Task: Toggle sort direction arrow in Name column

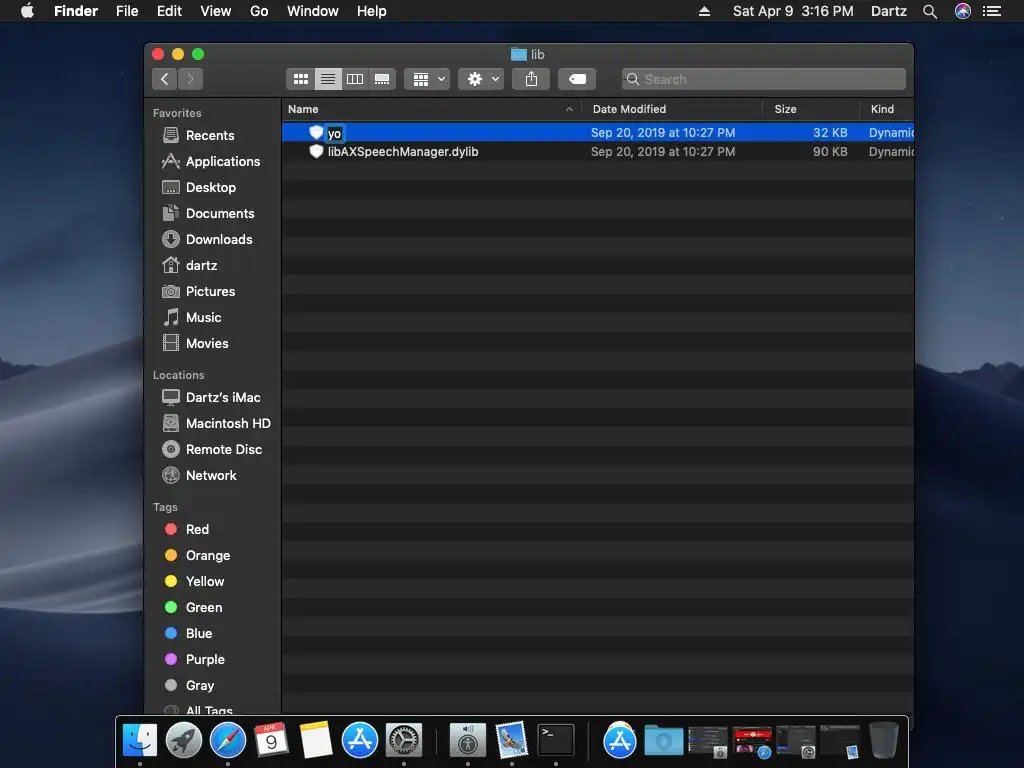Action: pyautogui.click(x=569, y=109)
